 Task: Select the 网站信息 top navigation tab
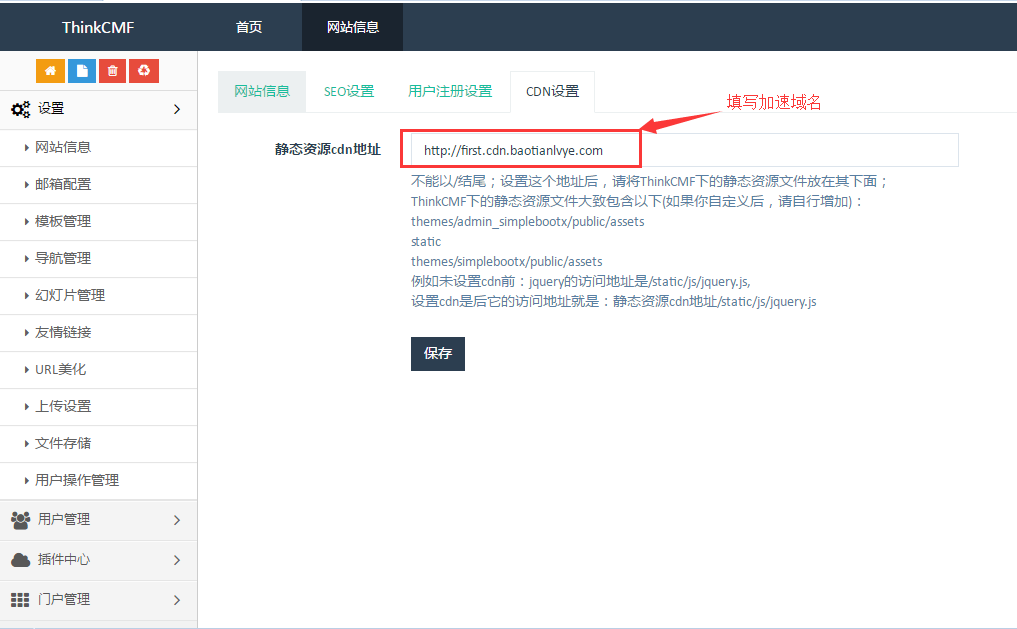click(352, 27)
